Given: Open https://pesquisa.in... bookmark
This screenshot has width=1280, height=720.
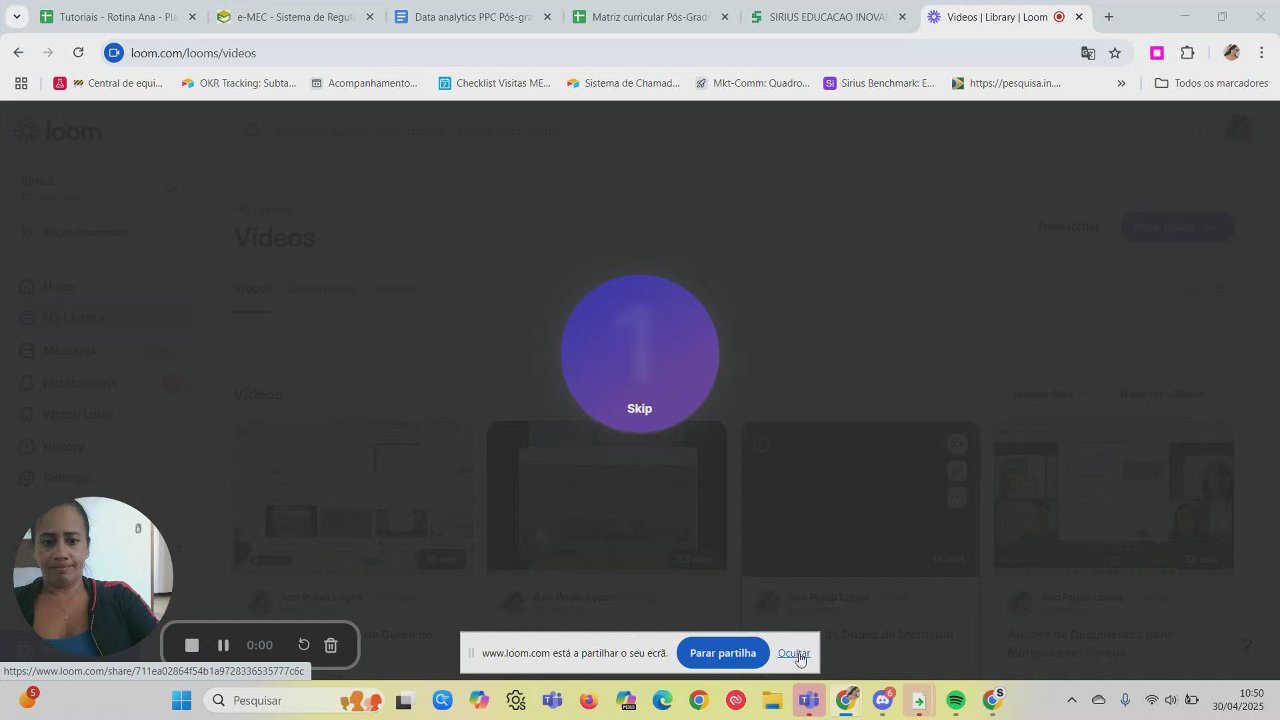Looking at the screenshot, I should pos(1006,83).
